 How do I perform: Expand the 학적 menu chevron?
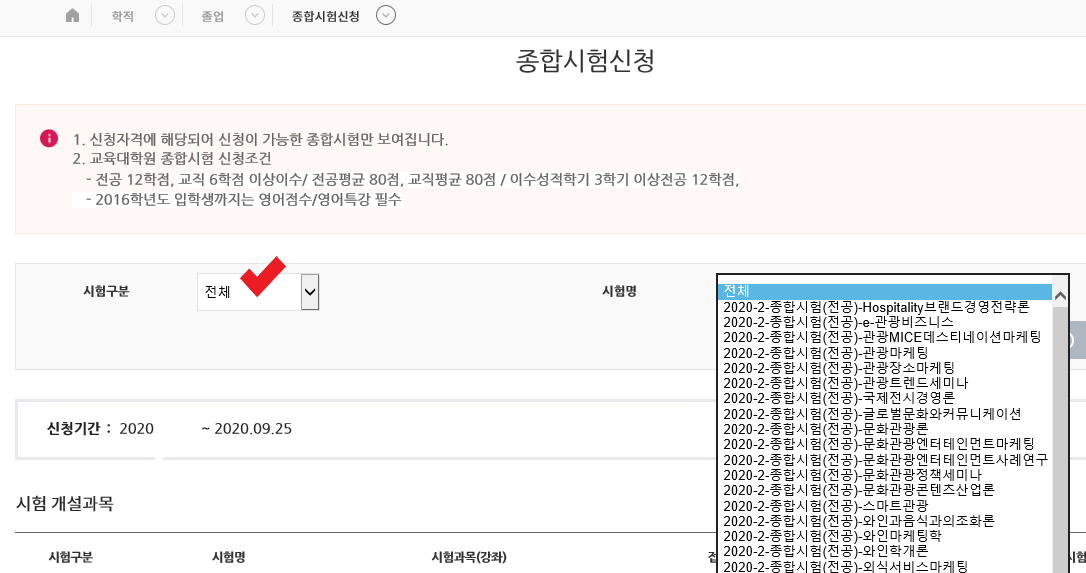pyautogui.click(x=165, y=16)
